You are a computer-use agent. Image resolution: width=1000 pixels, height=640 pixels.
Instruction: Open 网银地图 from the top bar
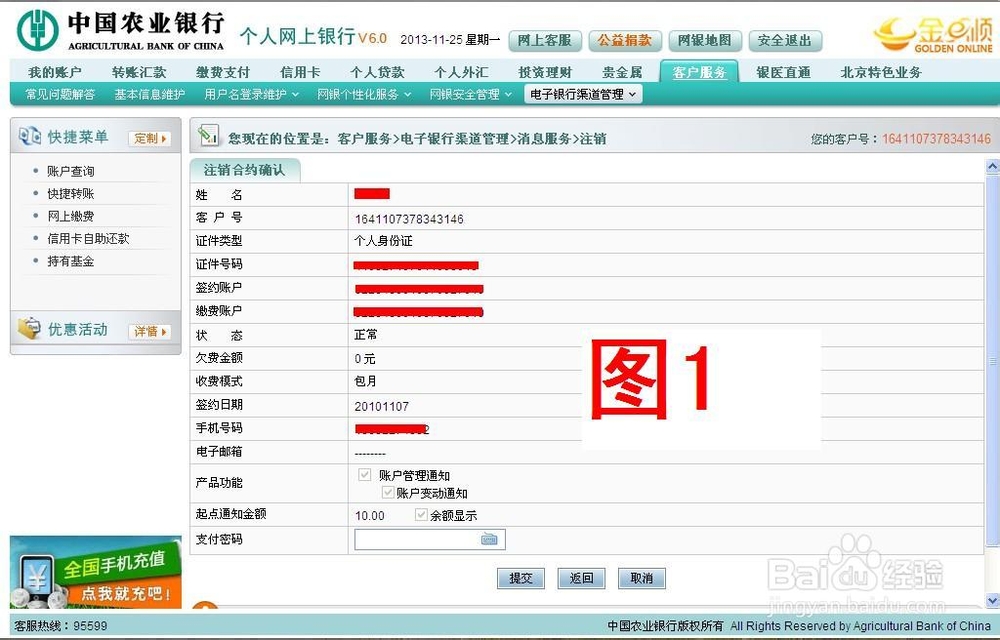click(705, 41)
